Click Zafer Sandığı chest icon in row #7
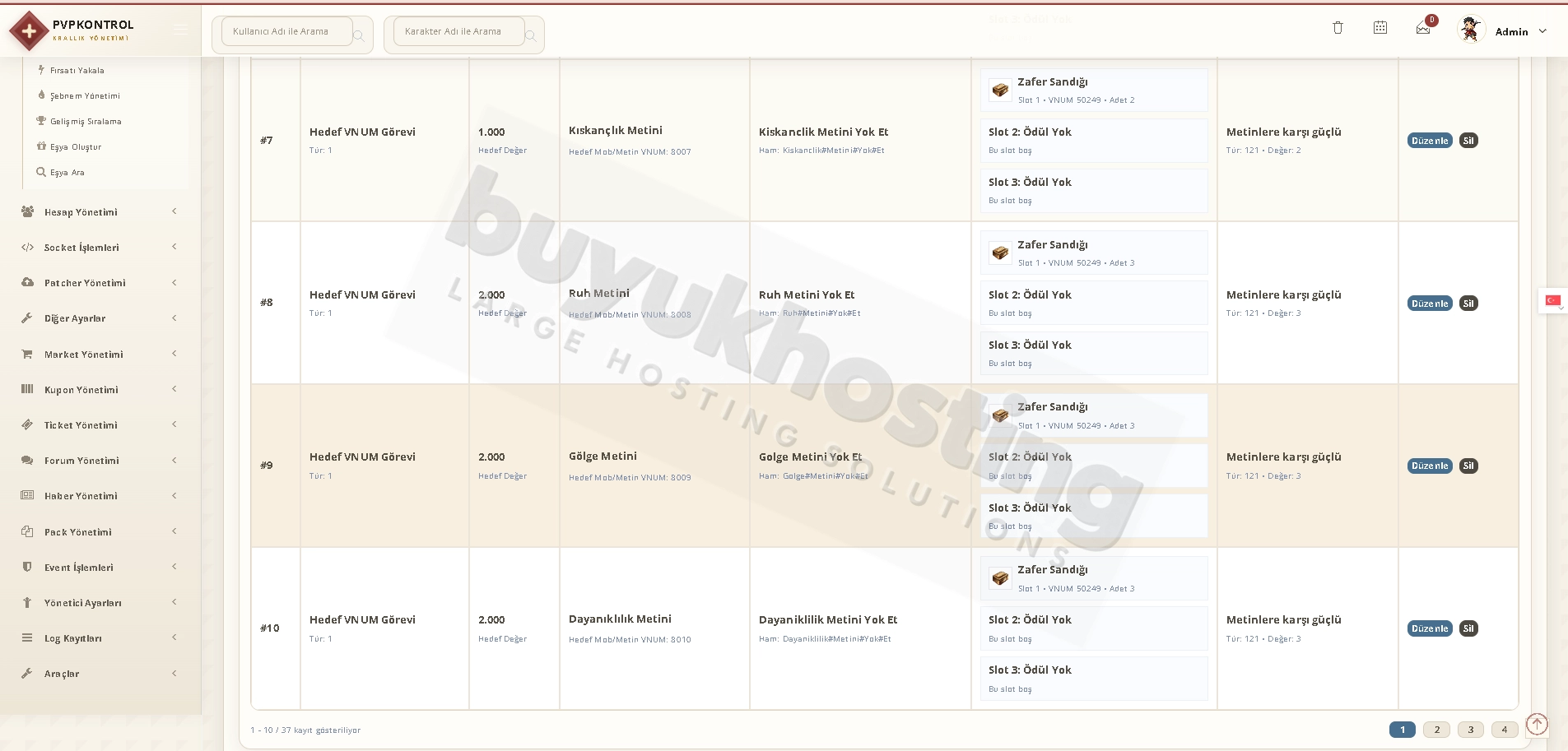This screenshot has width=1568, height=751. (x=1000, y=90)
